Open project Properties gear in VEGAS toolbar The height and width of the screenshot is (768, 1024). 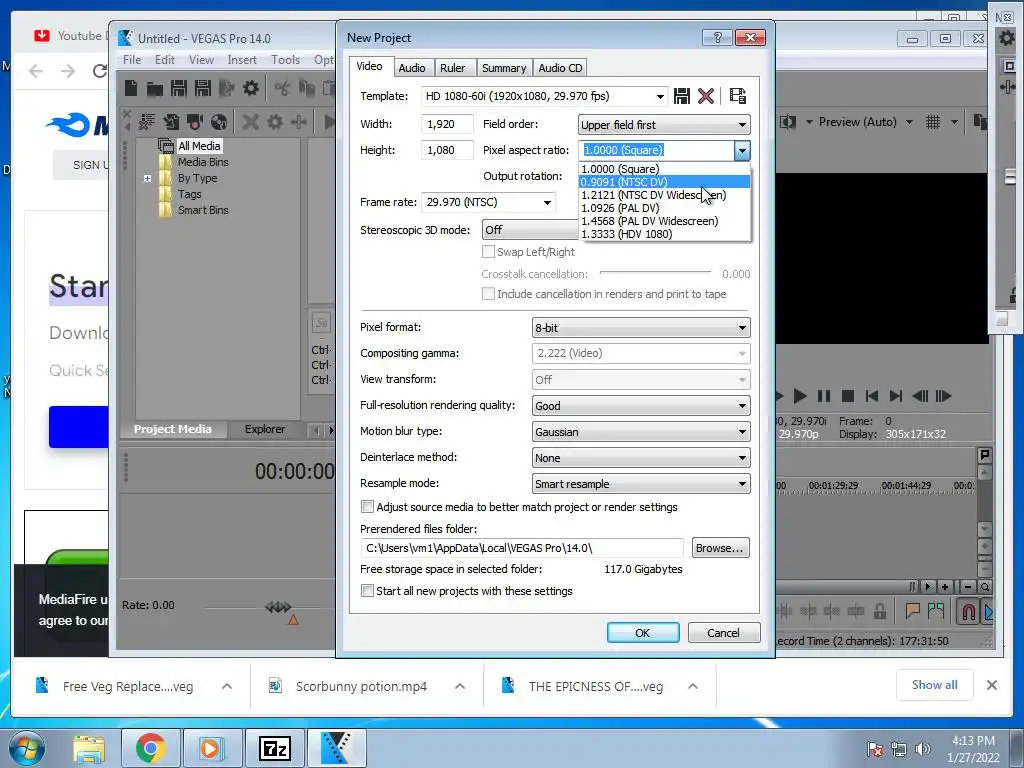tap(251, 88)
